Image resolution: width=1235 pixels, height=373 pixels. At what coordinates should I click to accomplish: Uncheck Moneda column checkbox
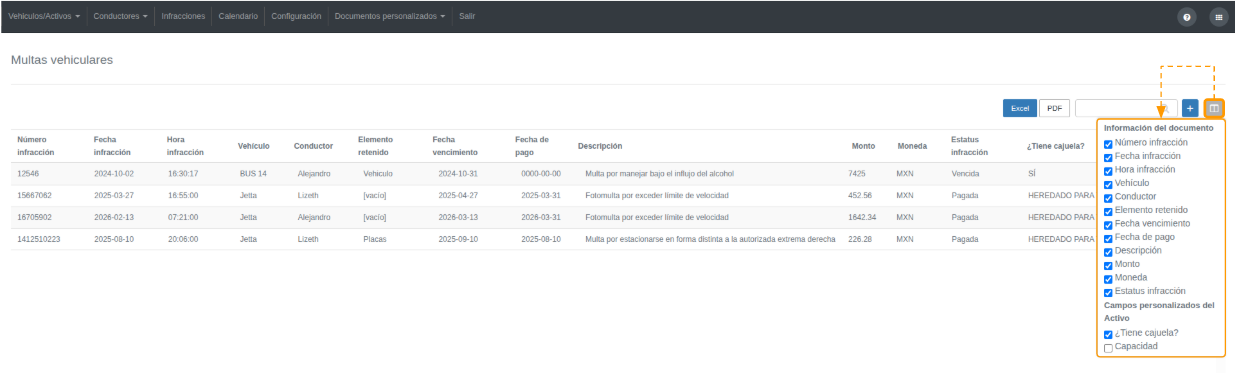coord(1108,279)
